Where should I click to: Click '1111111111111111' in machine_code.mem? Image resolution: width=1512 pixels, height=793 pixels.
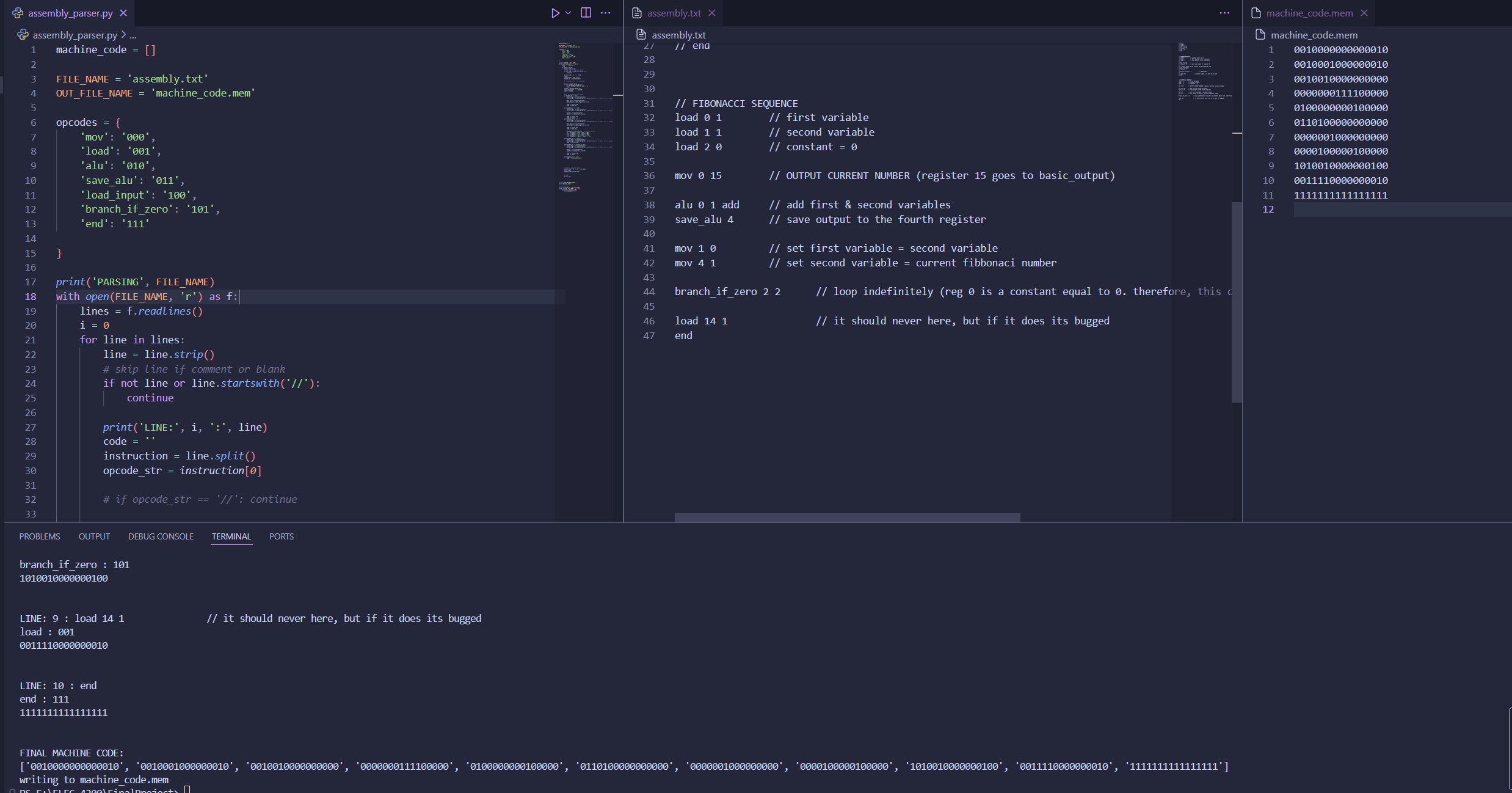point(1340,196)
